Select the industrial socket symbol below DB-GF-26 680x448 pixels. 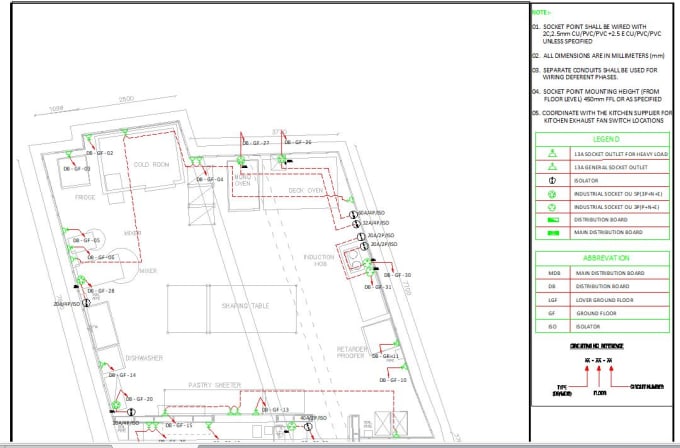281,159
